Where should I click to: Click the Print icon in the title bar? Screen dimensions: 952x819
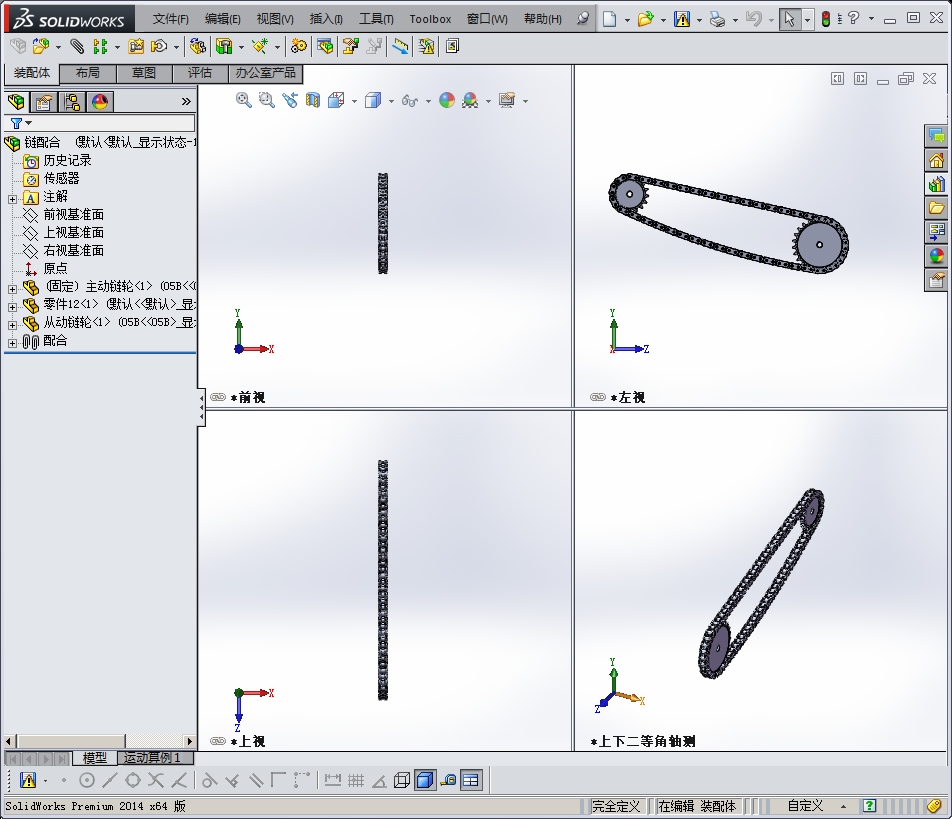pos(717,19)
